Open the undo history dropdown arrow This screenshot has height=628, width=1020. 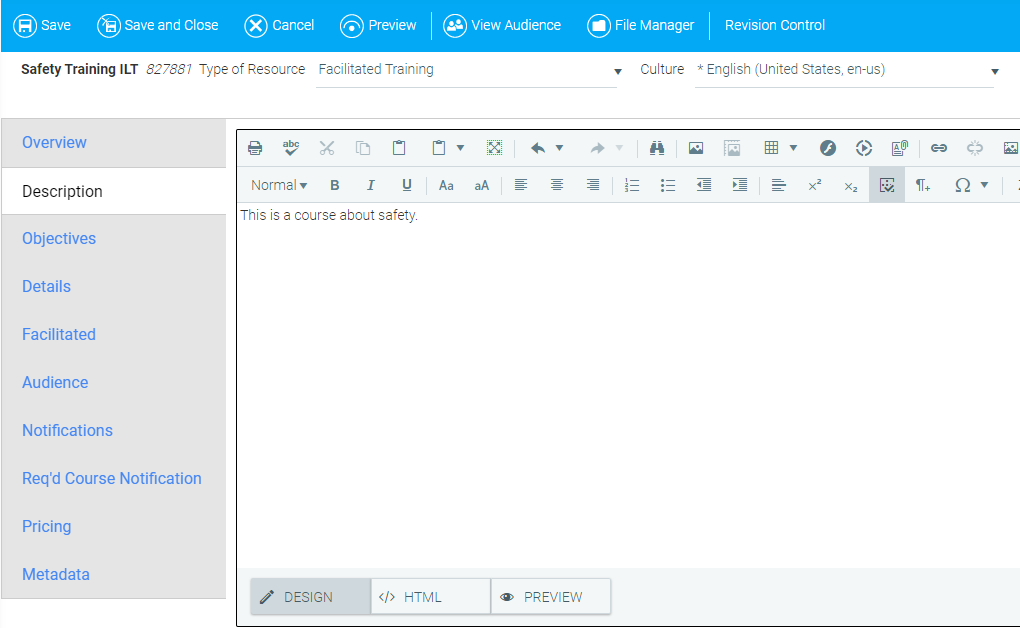(559, 148)
